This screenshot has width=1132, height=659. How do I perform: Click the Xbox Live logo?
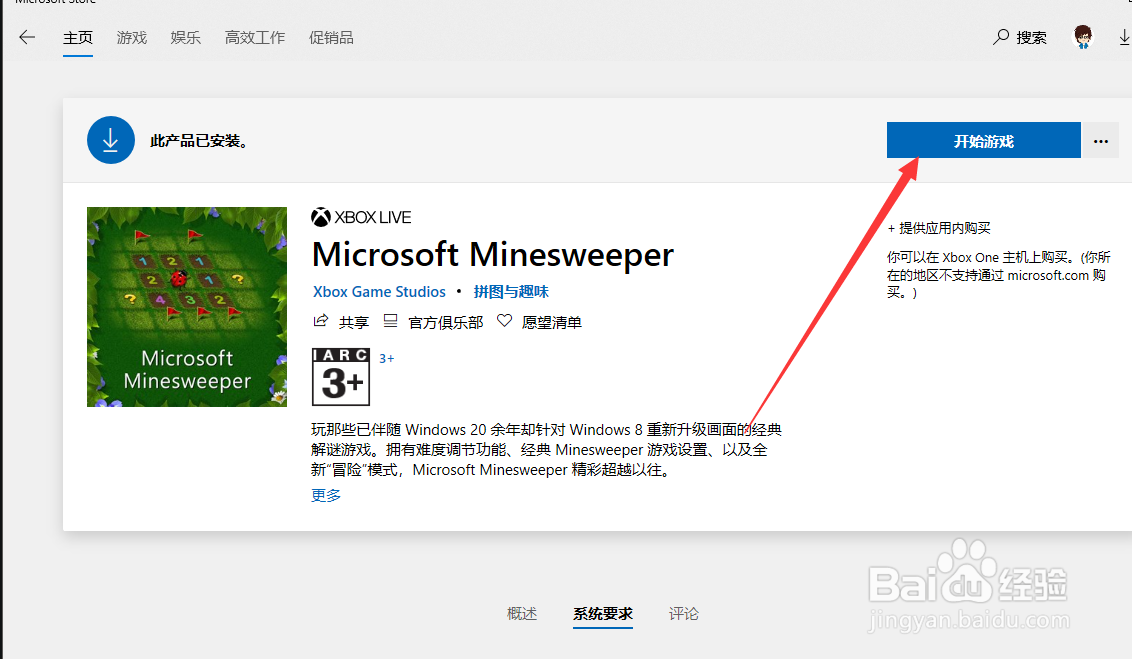[x=322, y=216]
